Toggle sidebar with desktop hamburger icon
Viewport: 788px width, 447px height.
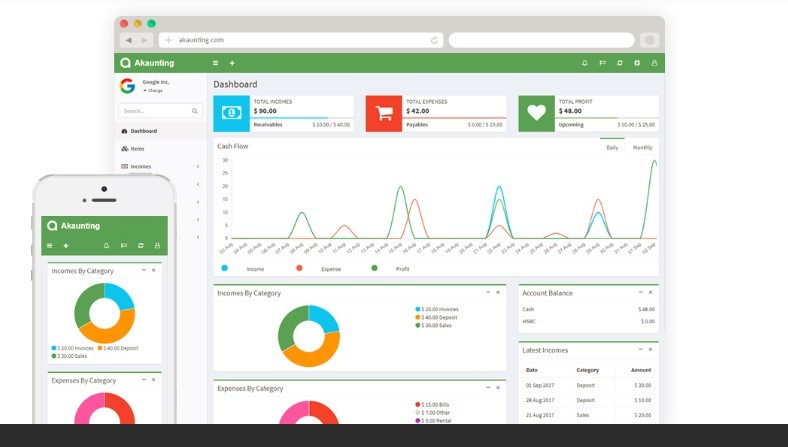tap(215, 63)
